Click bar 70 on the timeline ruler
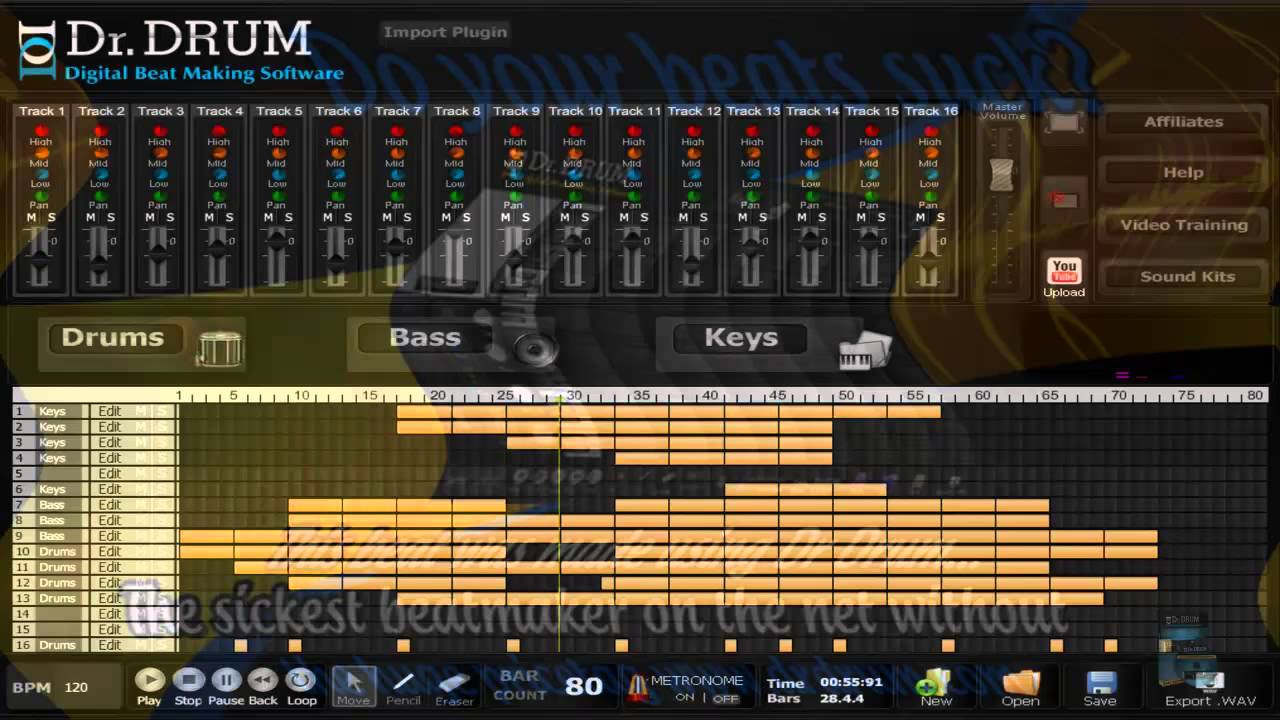Screen dimensions: 1280x720 (x=1118, y=396)
